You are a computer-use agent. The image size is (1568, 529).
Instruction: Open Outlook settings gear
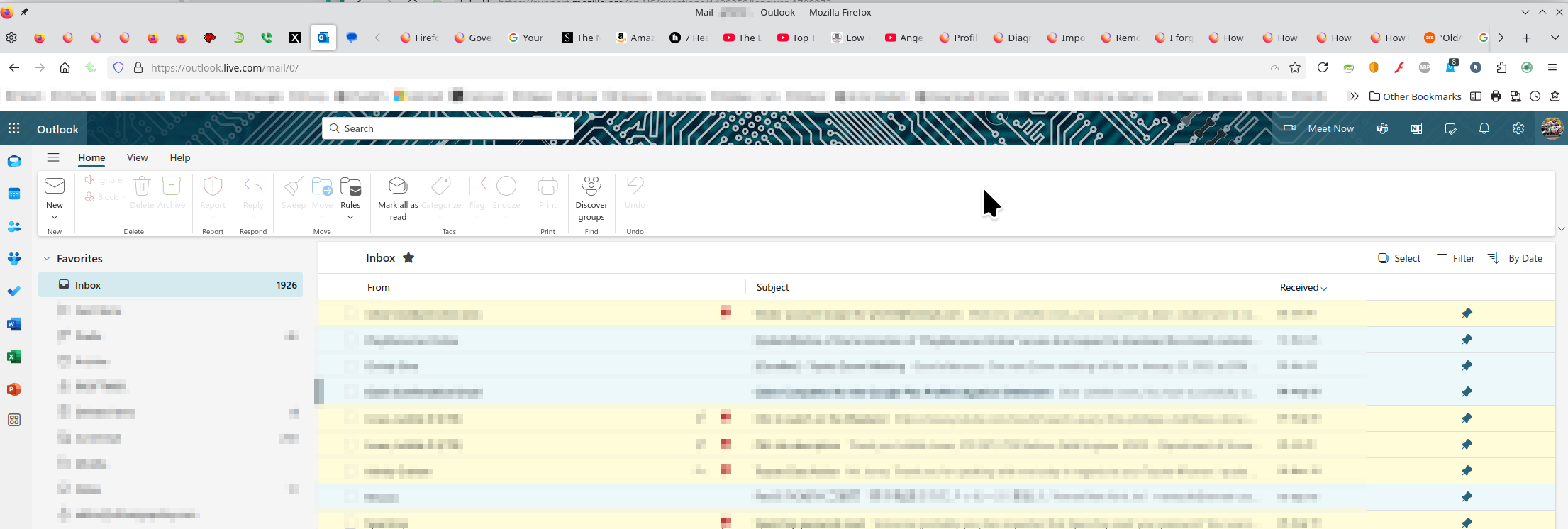1518,128
